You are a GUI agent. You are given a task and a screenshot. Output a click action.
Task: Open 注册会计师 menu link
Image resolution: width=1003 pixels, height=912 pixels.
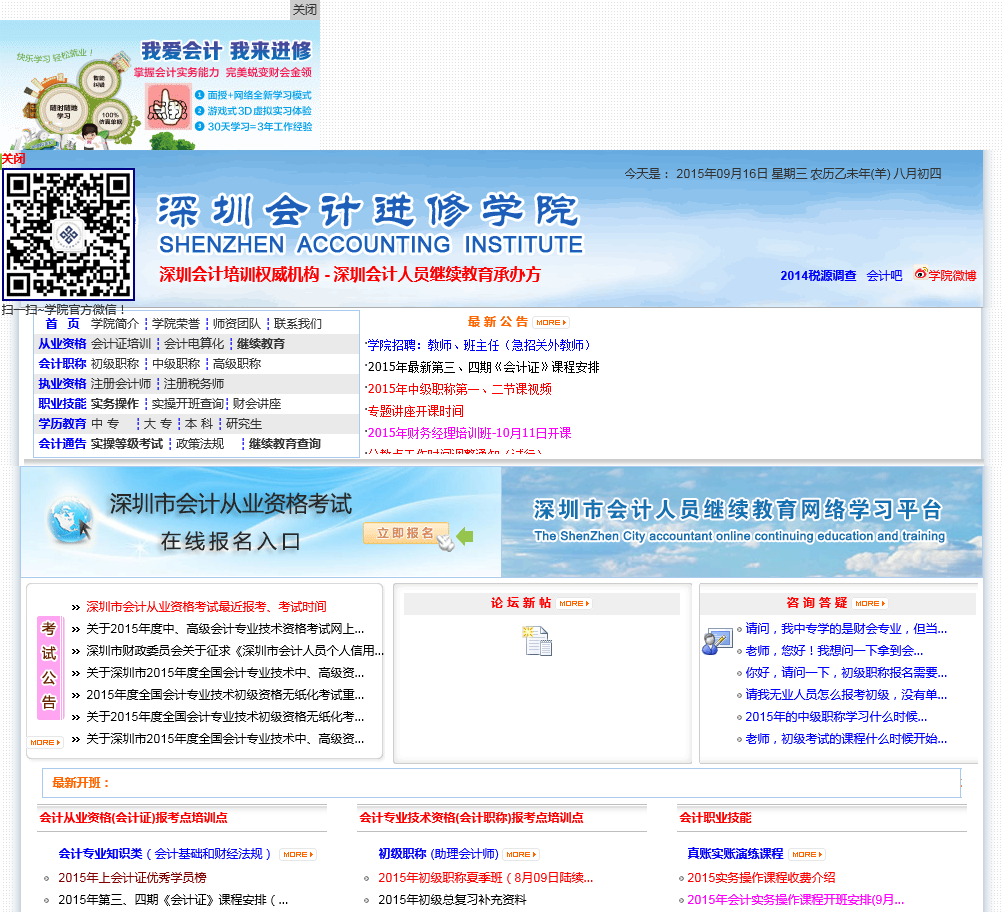[x=121, y=384]
